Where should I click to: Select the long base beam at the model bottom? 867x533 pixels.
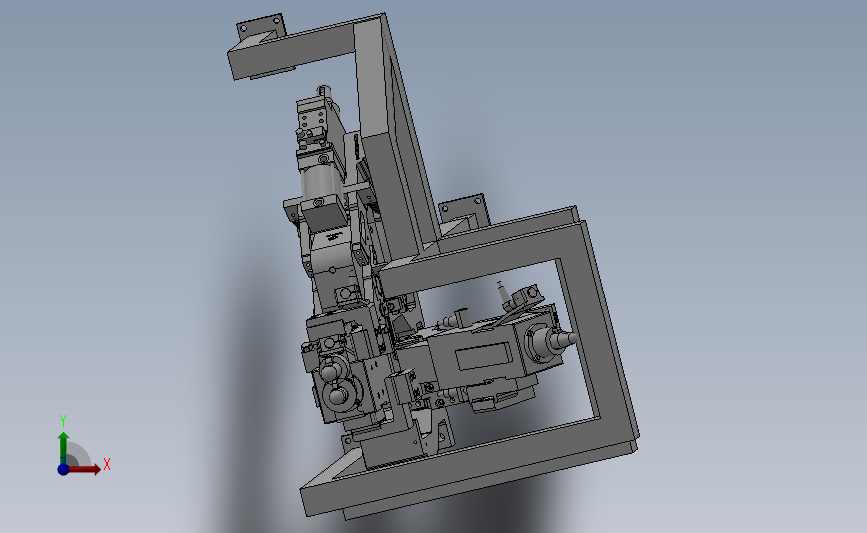pos(470,471)
